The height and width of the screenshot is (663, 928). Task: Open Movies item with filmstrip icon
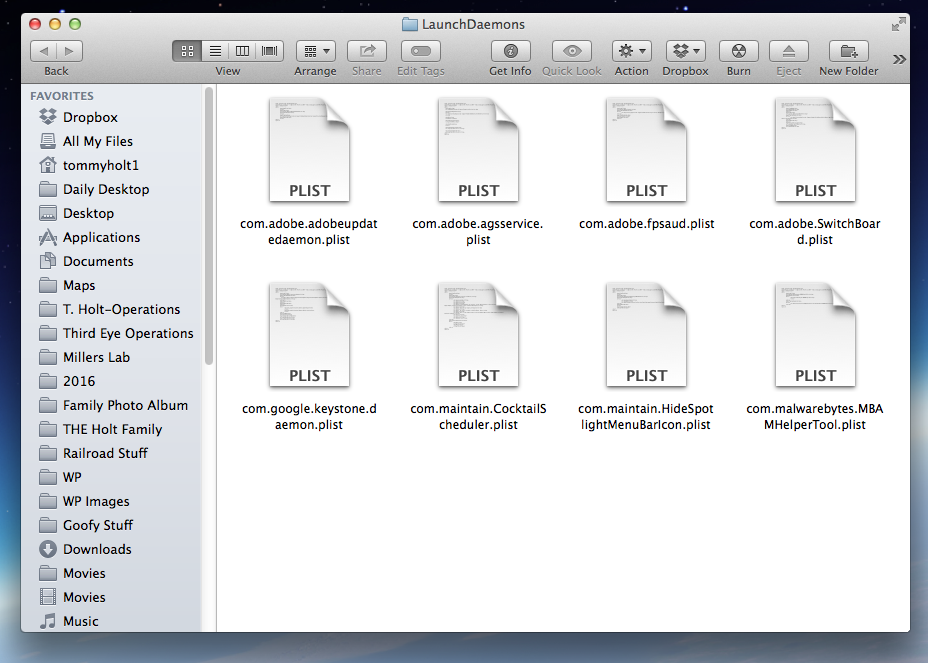pos(112,597)
